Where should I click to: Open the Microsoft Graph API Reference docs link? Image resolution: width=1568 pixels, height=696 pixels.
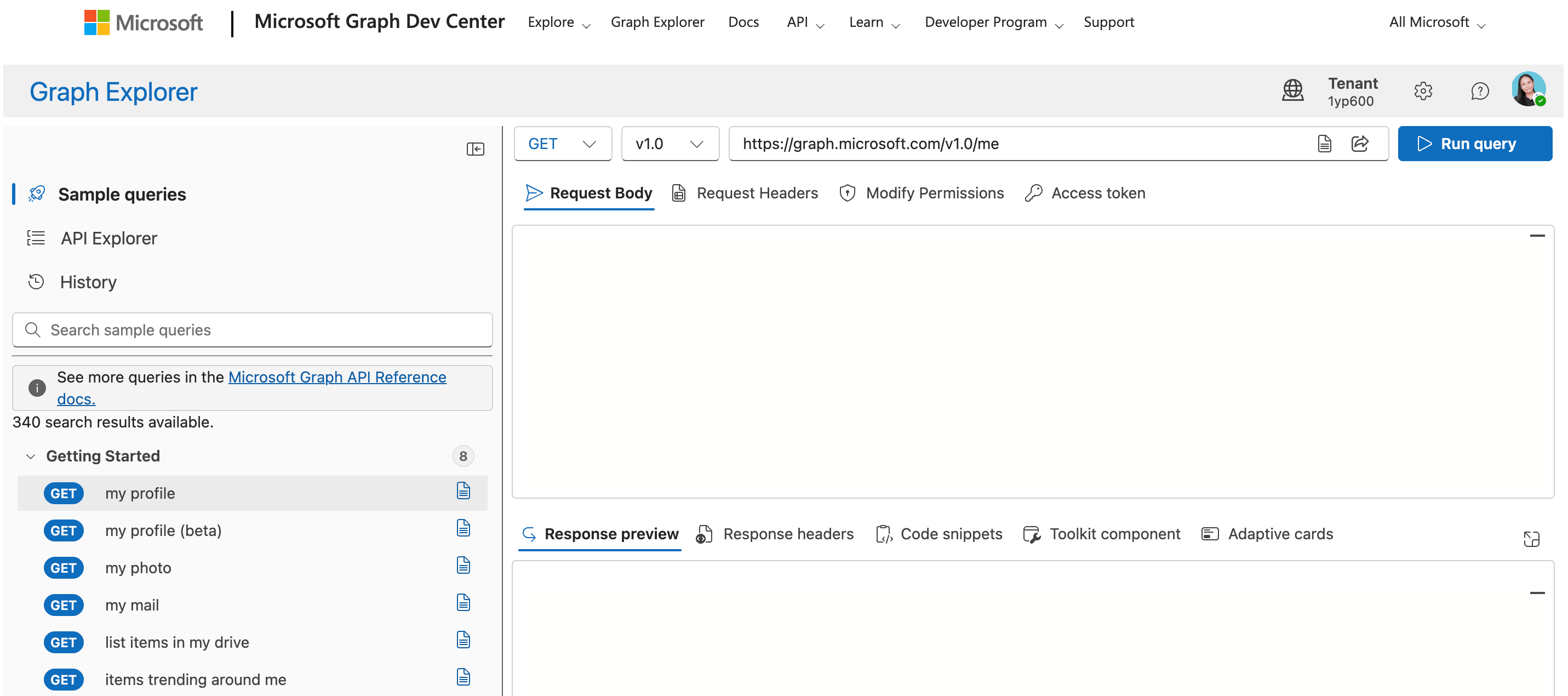(337, 377)
